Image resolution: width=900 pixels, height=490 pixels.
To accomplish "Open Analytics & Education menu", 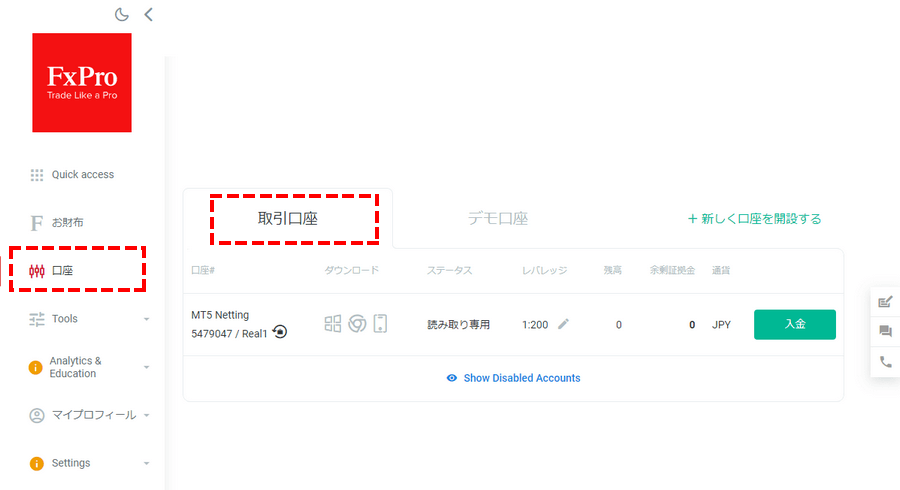I will [x=75, y=367].
